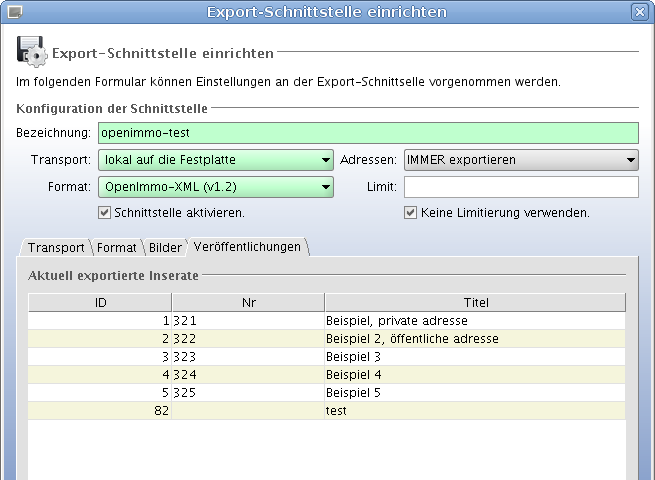Image resolution: width=655 pixels, height=480 pixels.
Task: Close the Export-Schnittstelle einrichten dialog
Action: (x=639, y=12)
